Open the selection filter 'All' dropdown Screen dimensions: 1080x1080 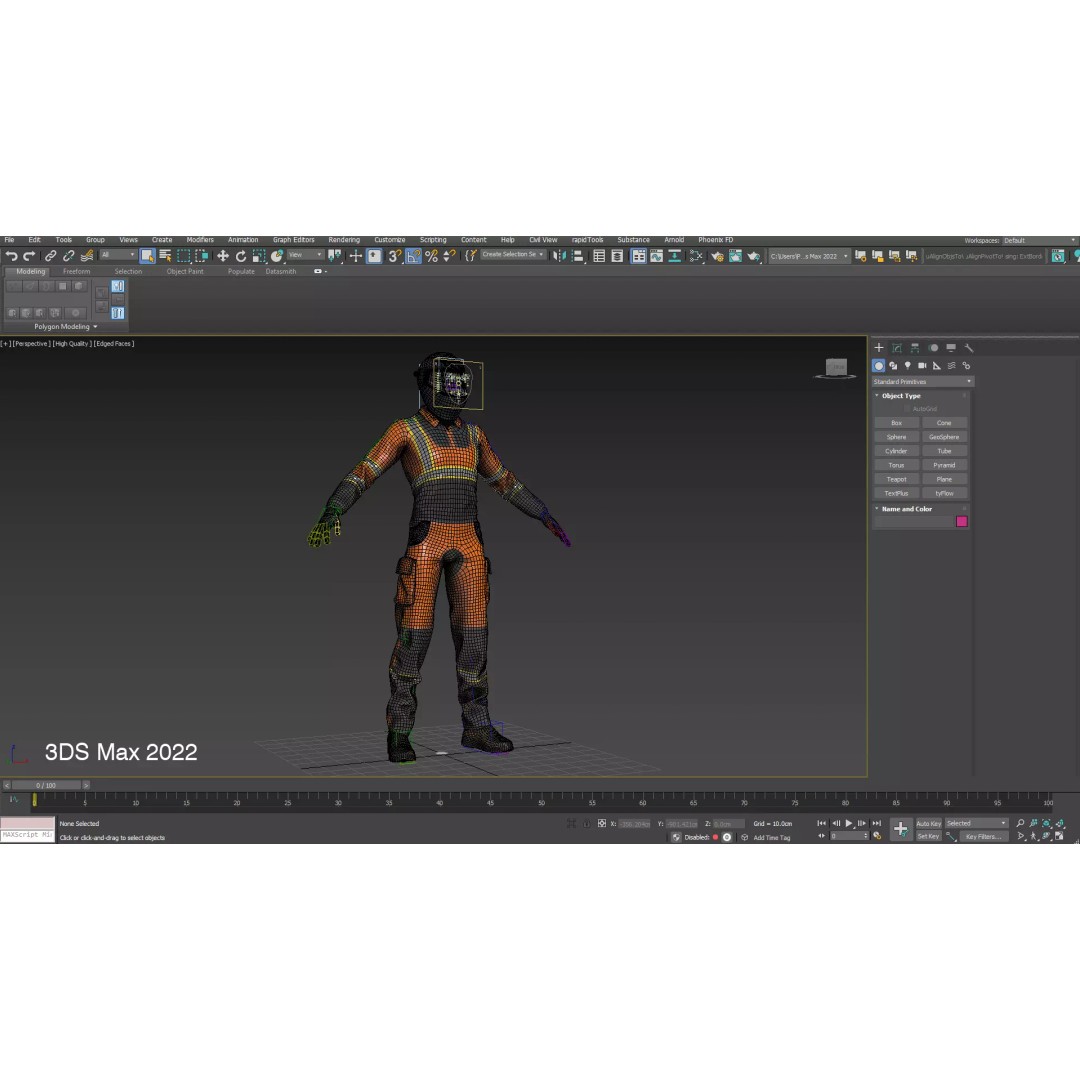[118, 256]
